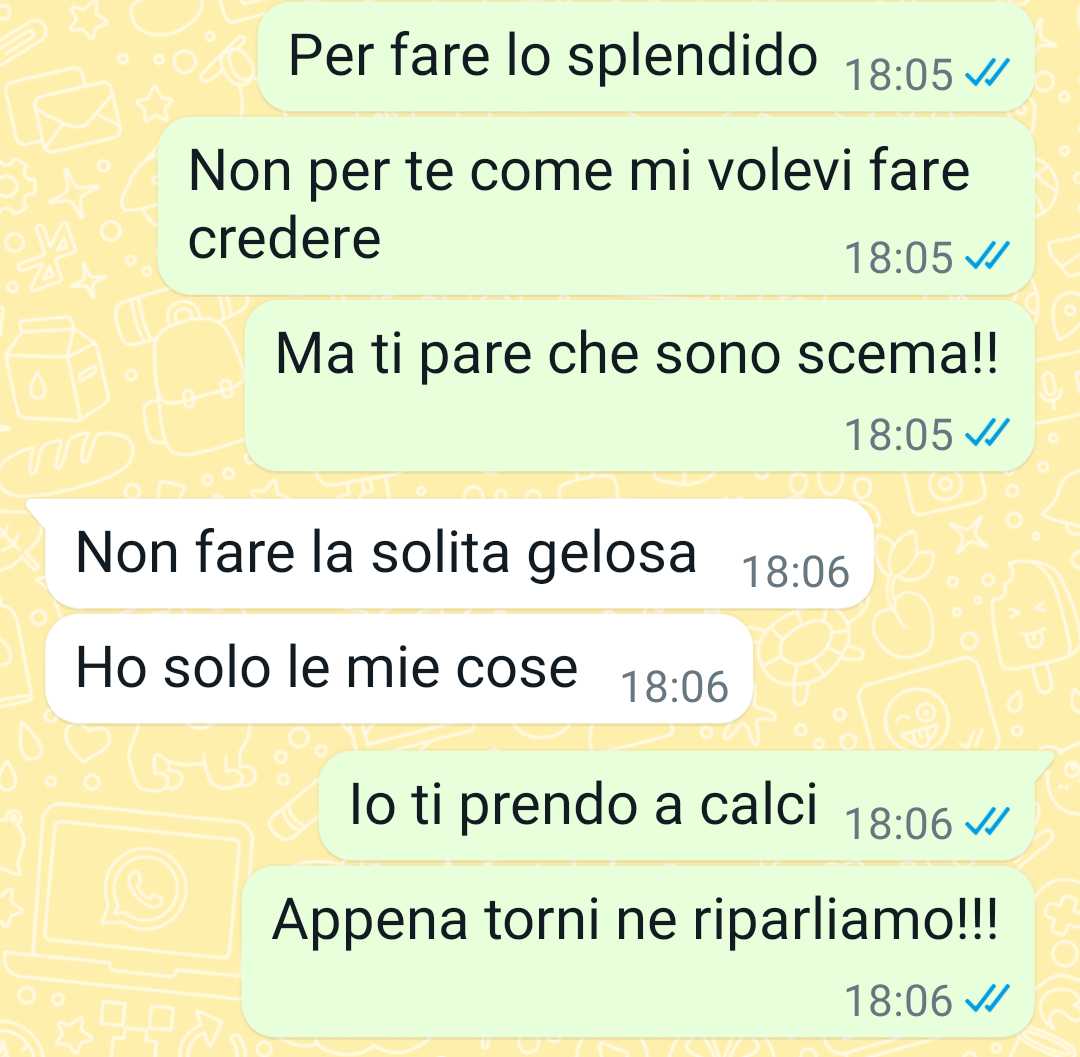Select the "Non per te come mi volevi fare credere" message

pos(596,206)
